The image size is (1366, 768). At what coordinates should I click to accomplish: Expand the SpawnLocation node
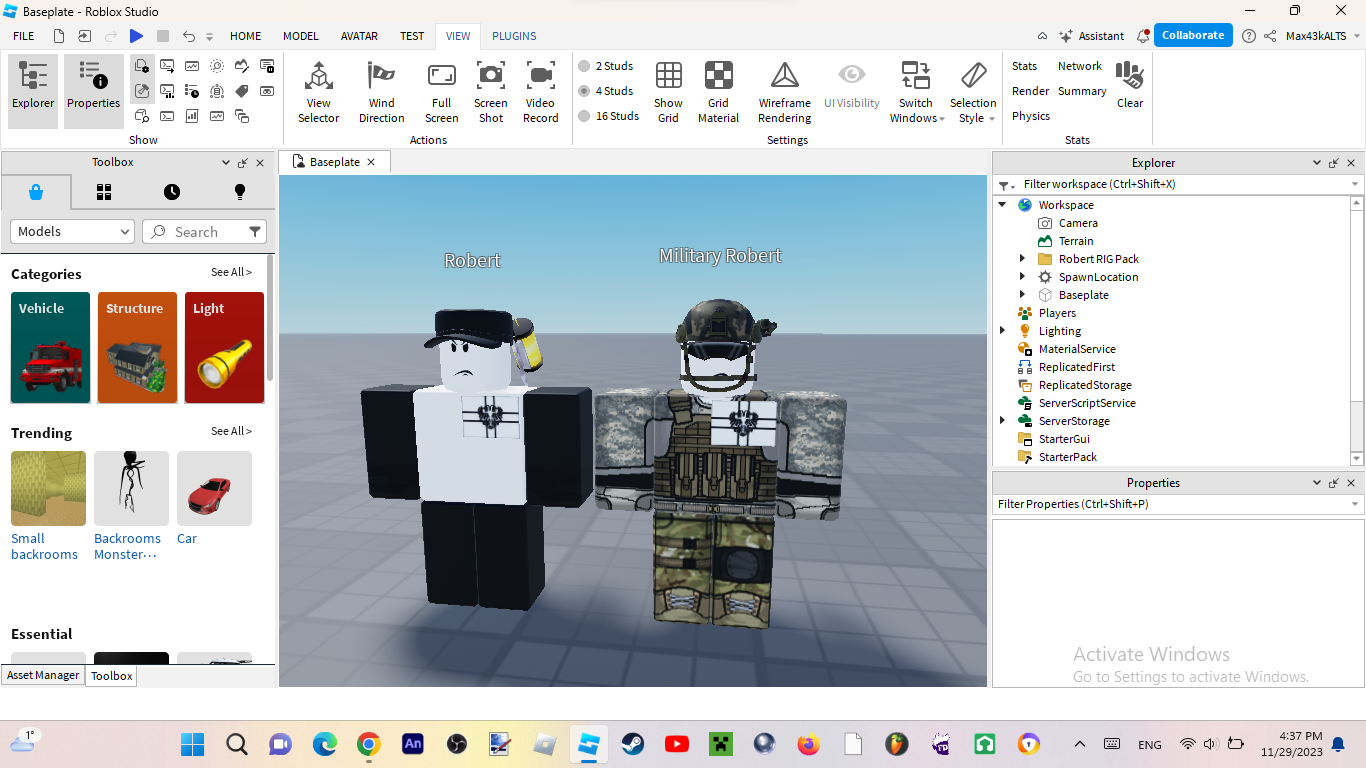(1022, 277)
